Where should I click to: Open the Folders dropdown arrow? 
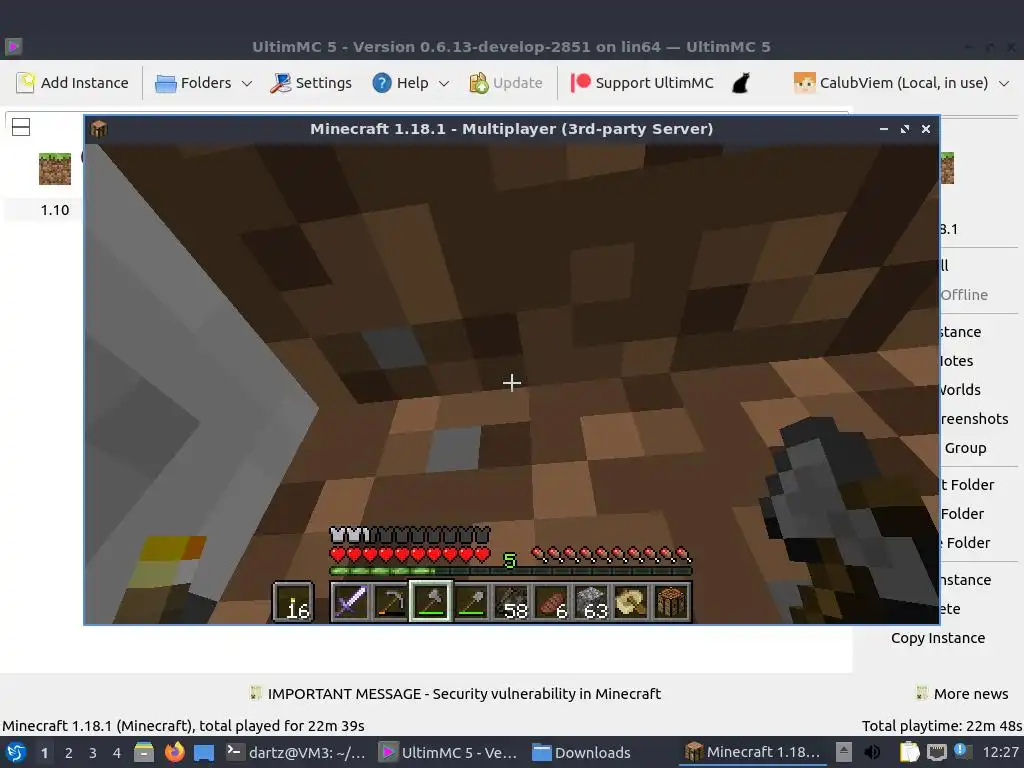tap(247, 84)
